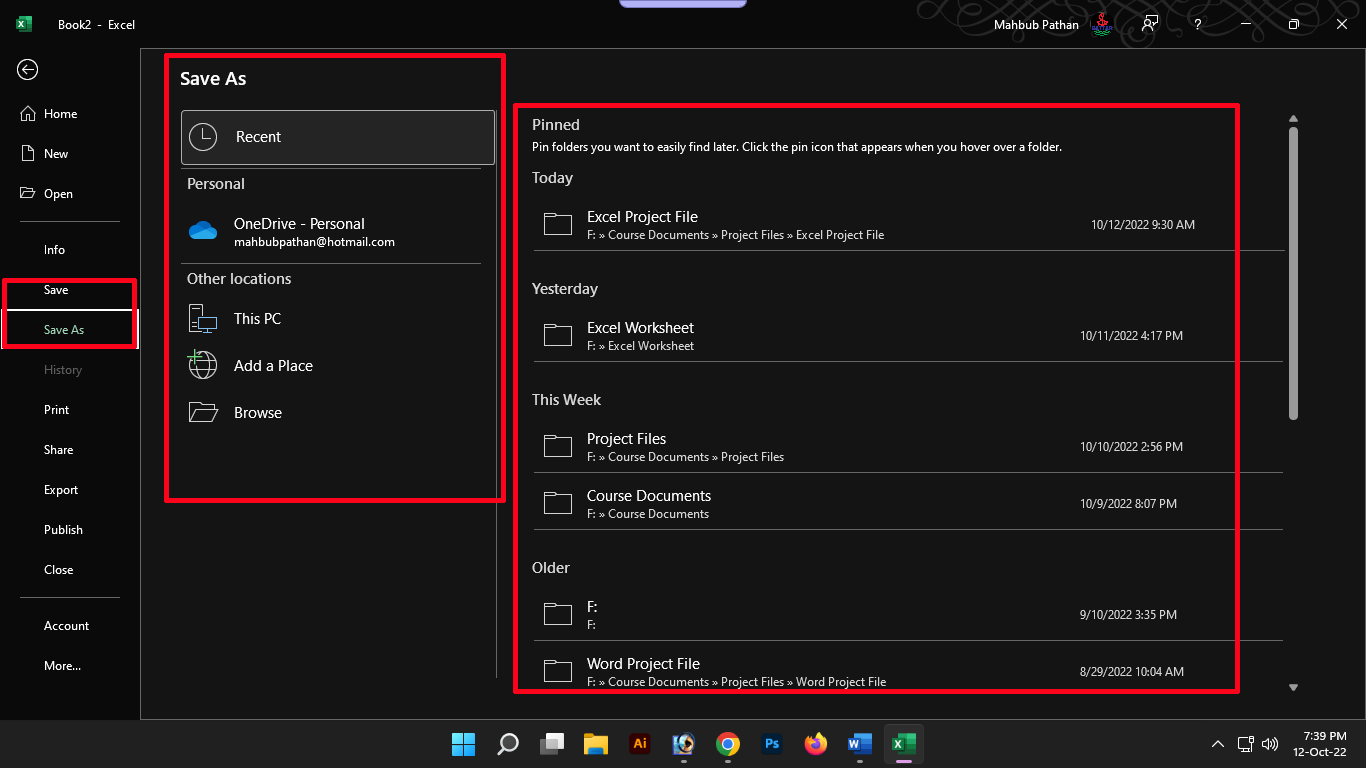1366x768 pixels.
Task: Select Open in the sidebar
Action: [60, 194]
